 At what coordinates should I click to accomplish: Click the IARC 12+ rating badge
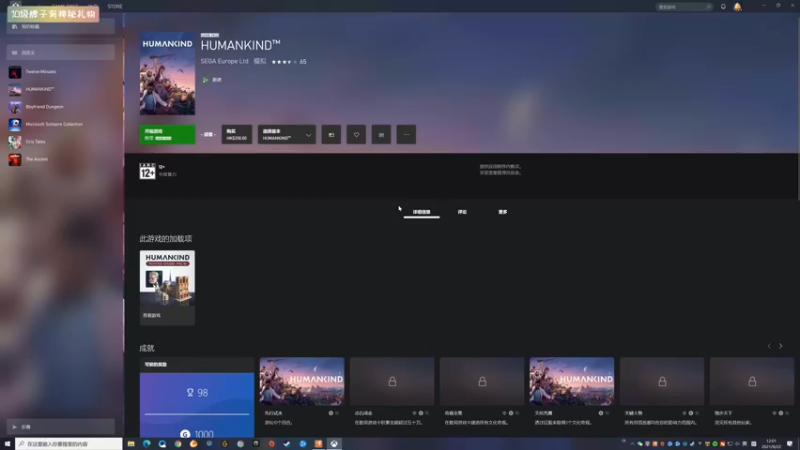[x=147, y=171]
